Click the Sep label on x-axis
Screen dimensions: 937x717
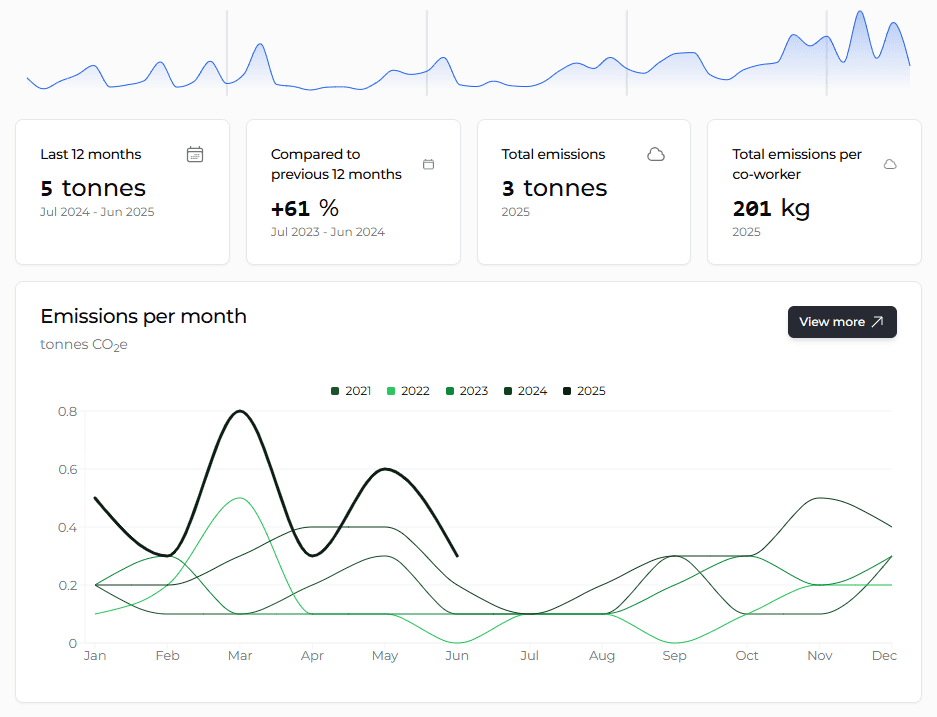point(674,656)
